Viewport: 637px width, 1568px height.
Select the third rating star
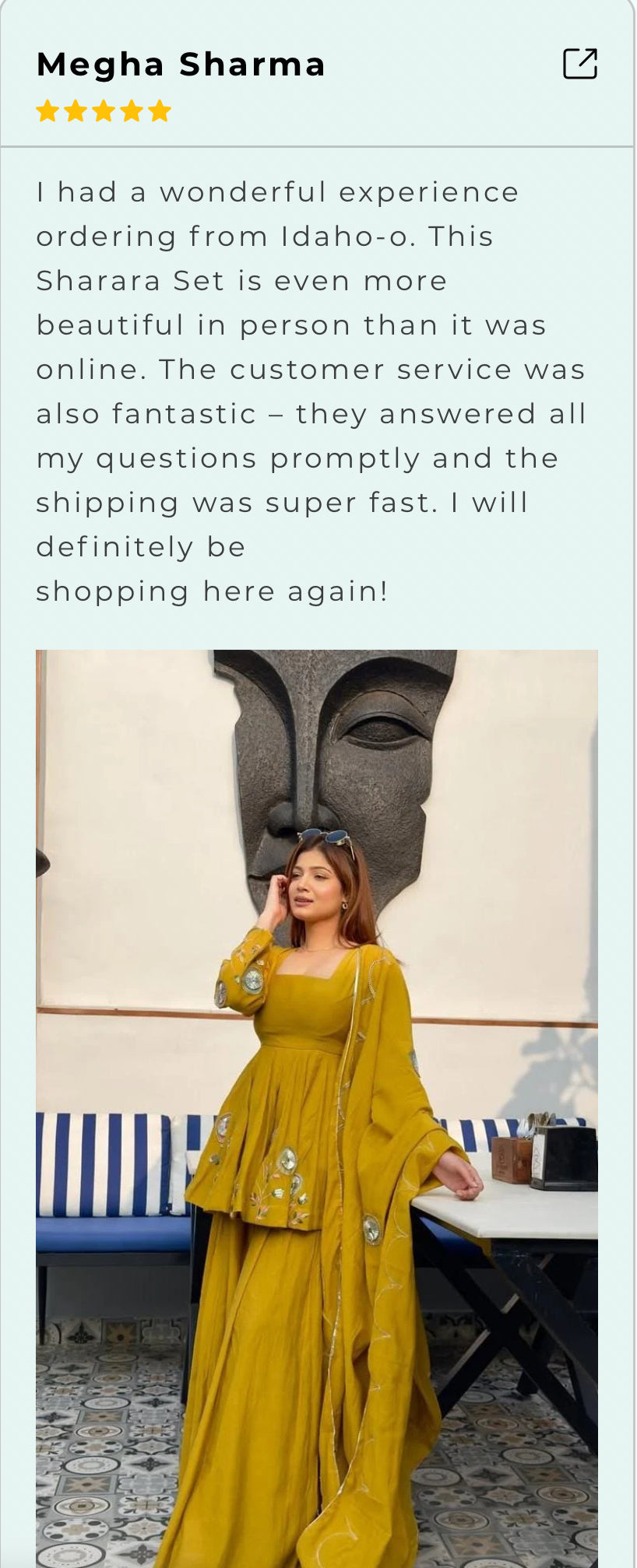click(x=104, y=111)
